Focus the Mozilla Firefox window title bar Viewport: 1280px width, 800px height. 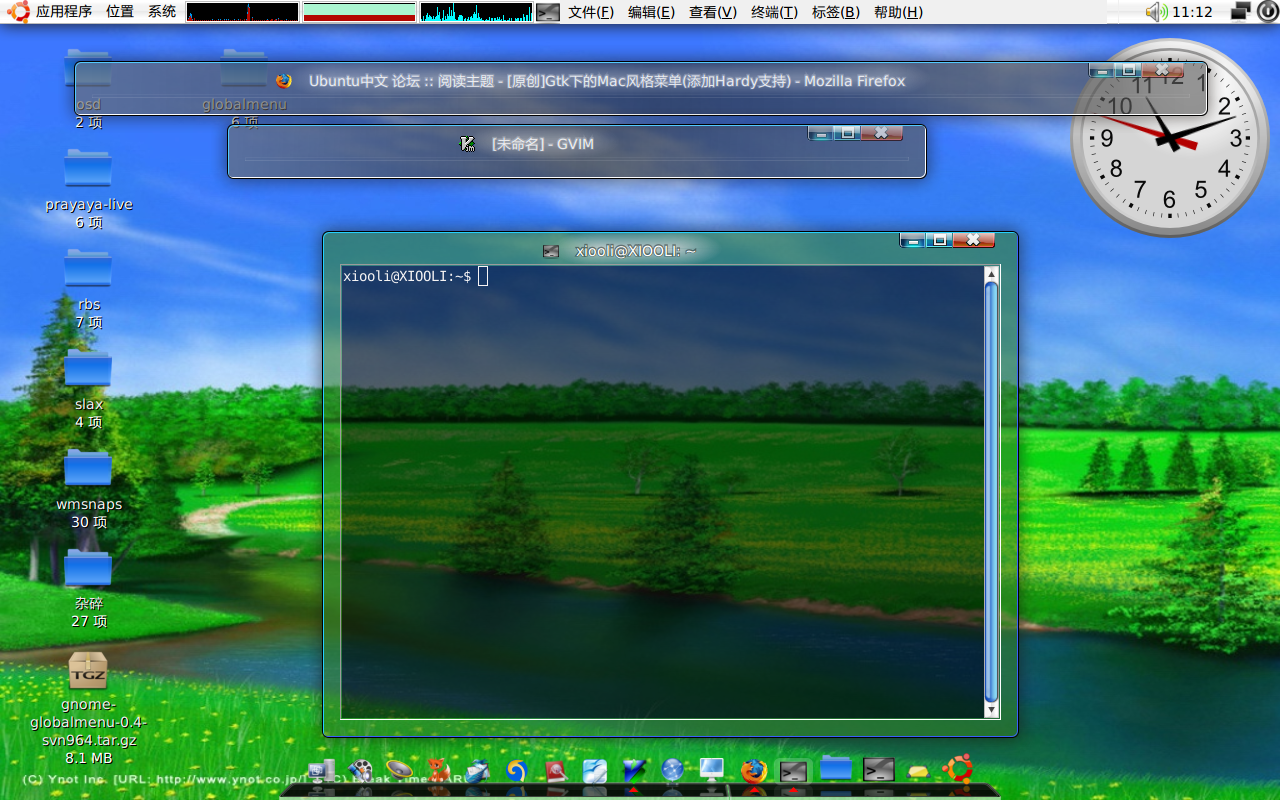tap(606, 81)
